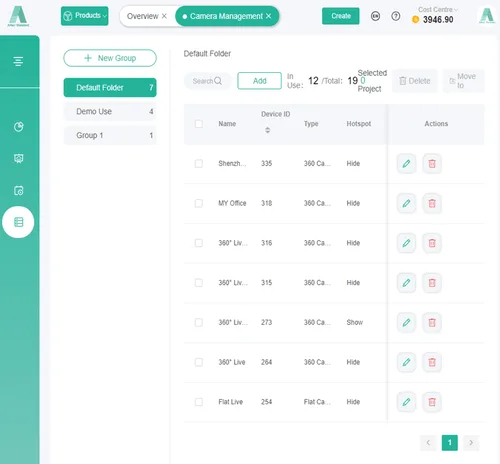Open the help question mark icon
The width and height of the screenshot is (500, 464).
click(396, 16)
